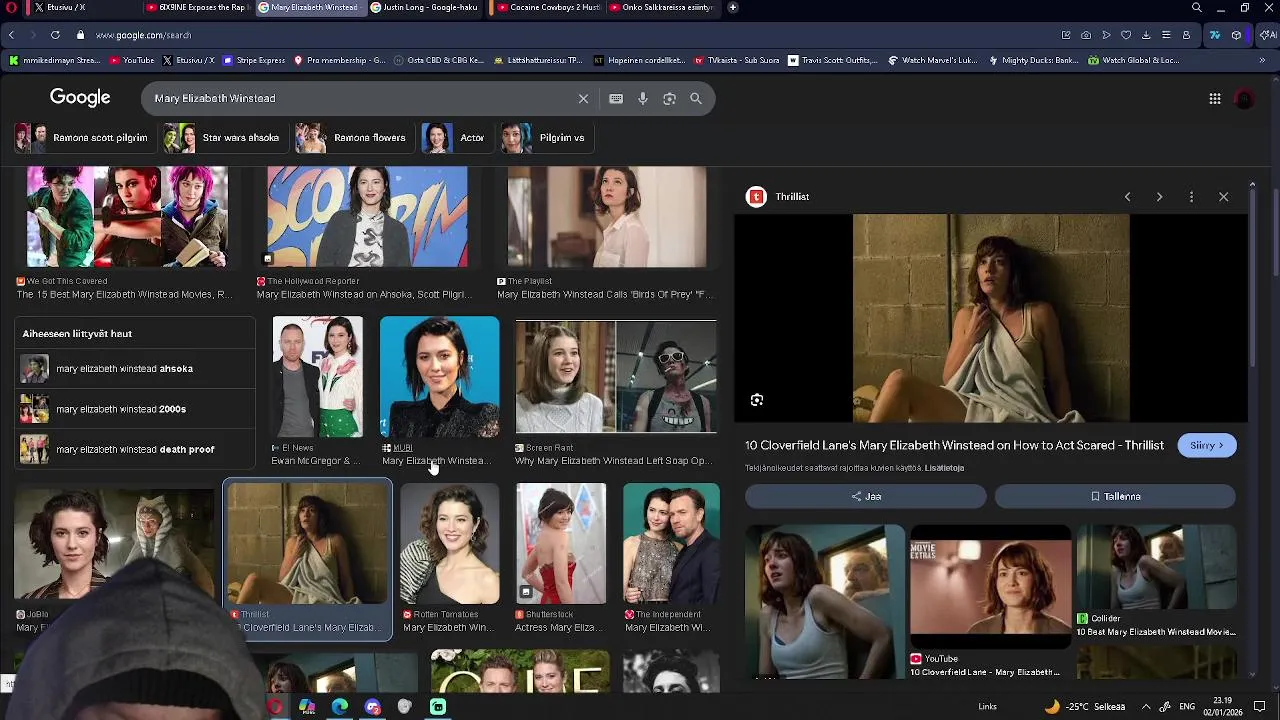Image resolution: width=1280 pixels, height=720 pixels.
Task: Open related search mary elizabeth winstead 2000s
Action: 135,409
